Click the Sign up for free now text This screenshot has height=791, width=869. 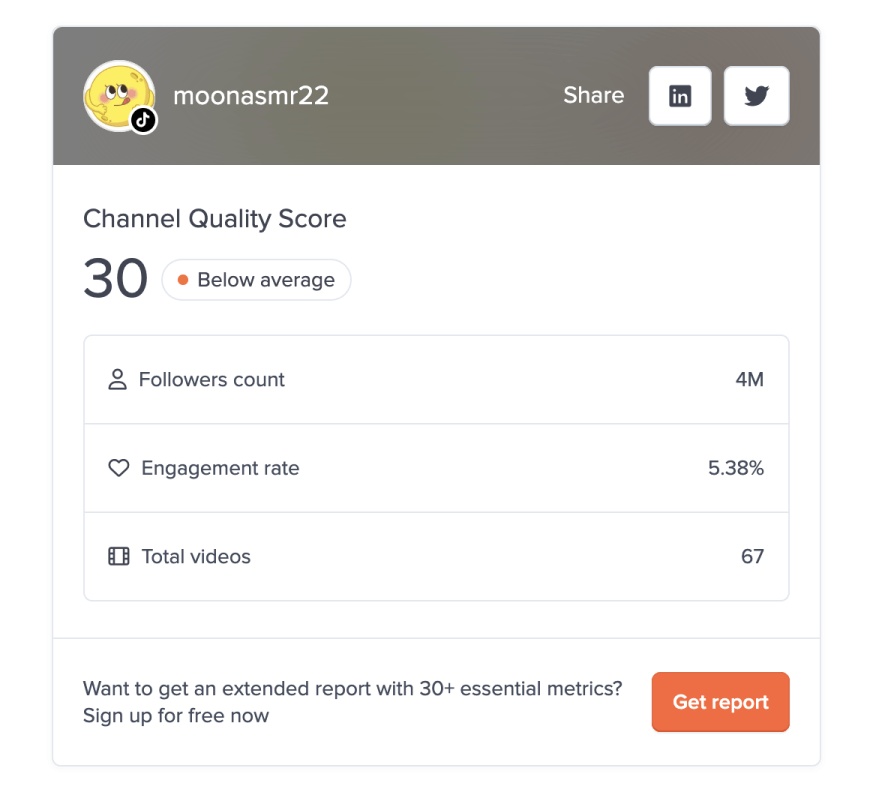(176, 716)
